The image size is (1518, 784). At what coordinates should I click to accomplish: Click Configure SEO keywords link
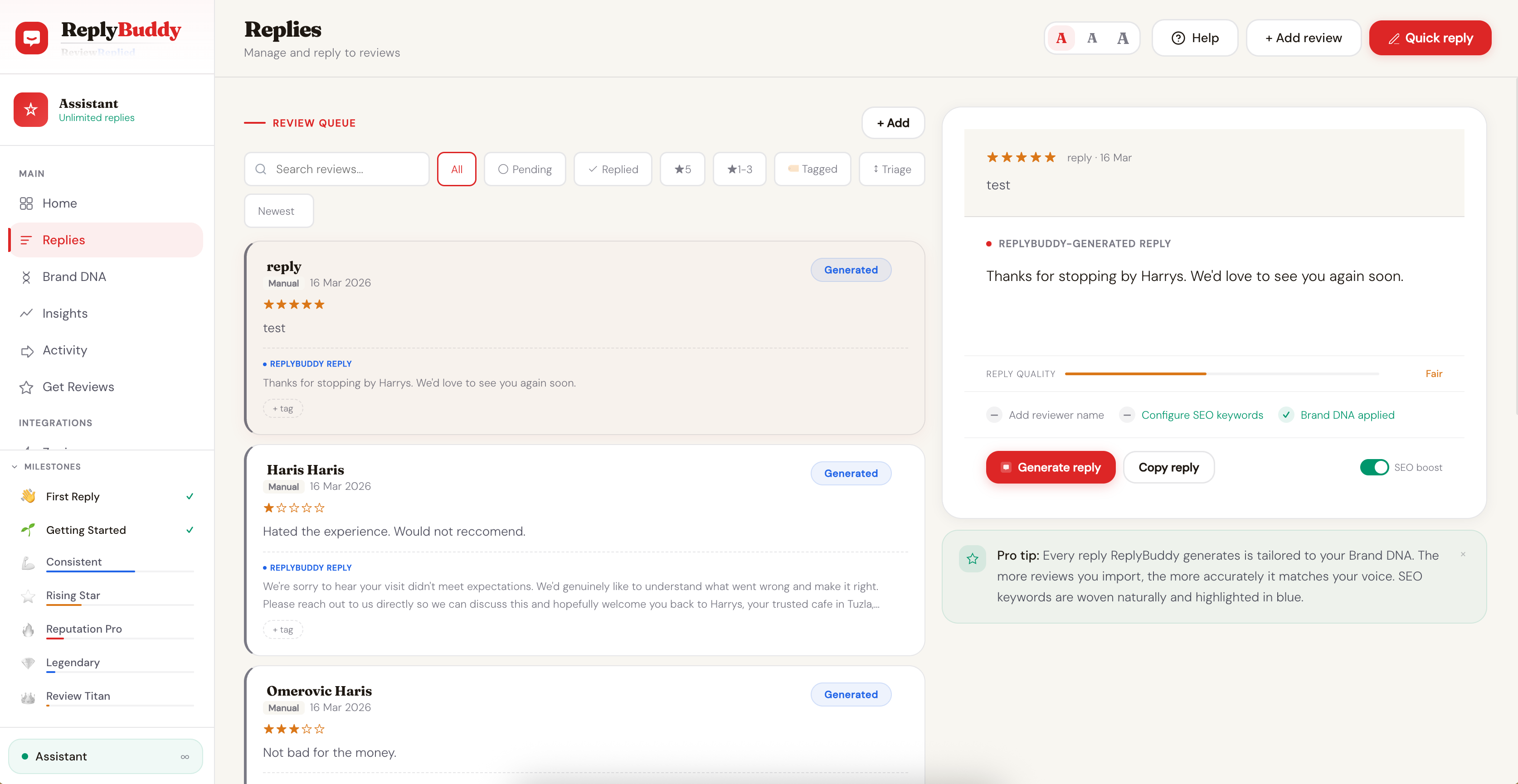point(1202,415)
